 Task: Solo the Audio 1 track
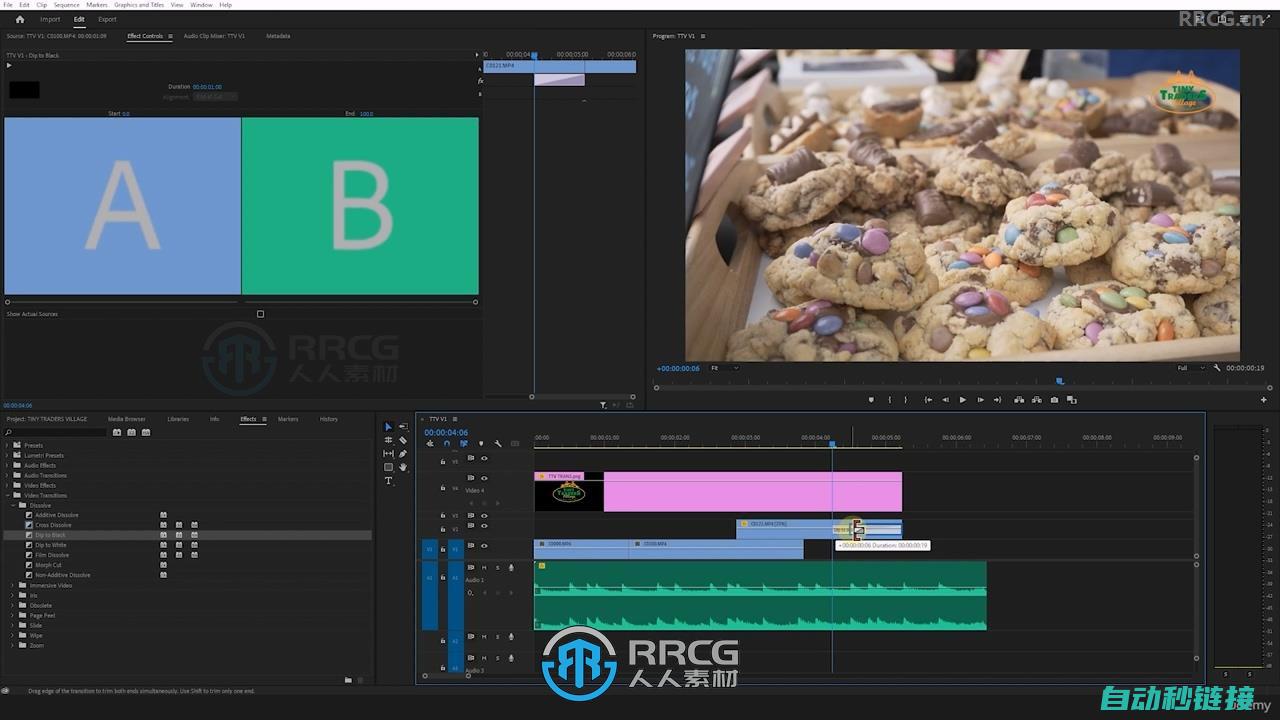pyautogui.click(x=497, y=567)
